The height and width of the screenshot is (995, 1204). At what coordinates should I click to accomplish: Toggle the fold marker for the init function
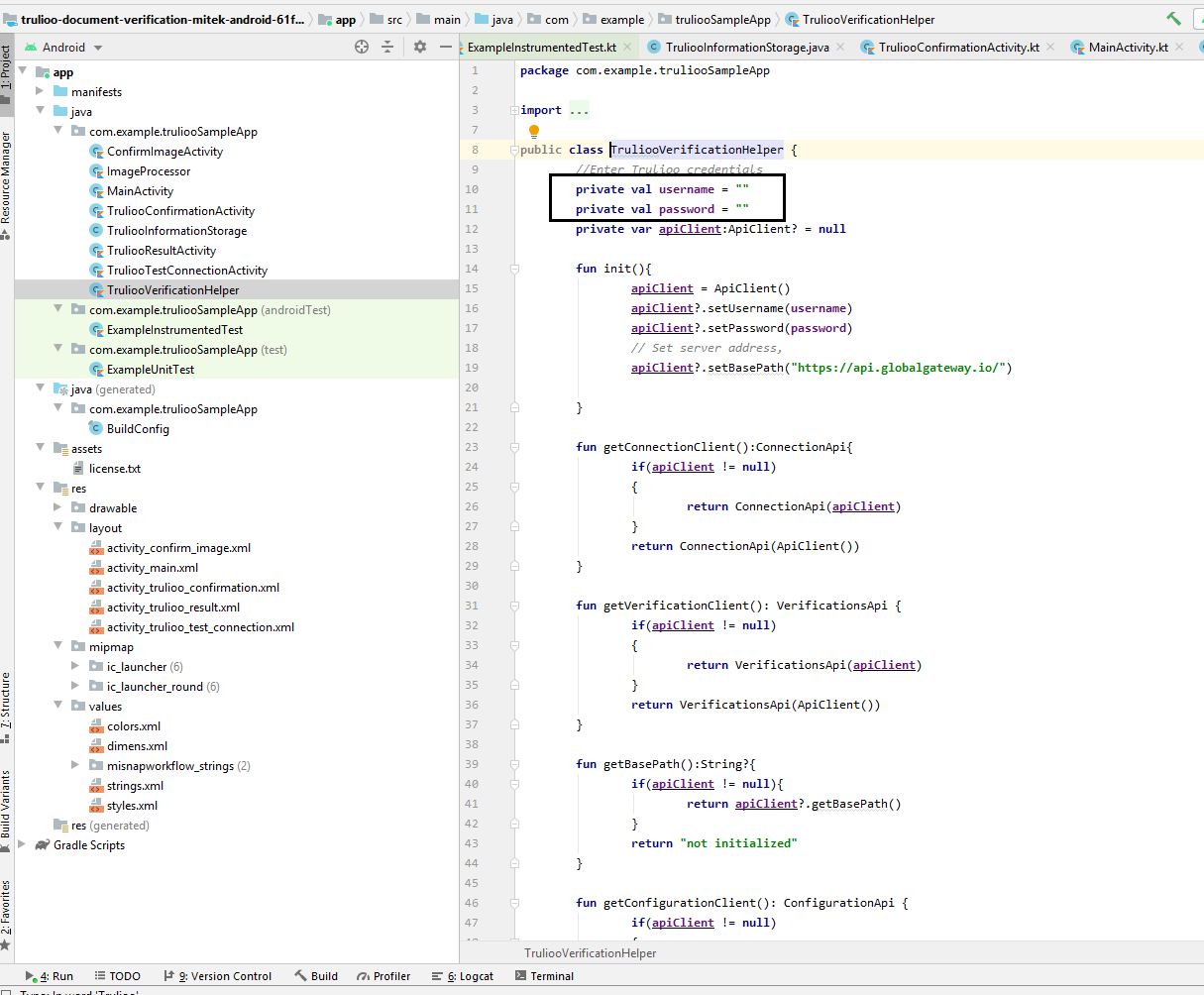click(x=513, y=269)
